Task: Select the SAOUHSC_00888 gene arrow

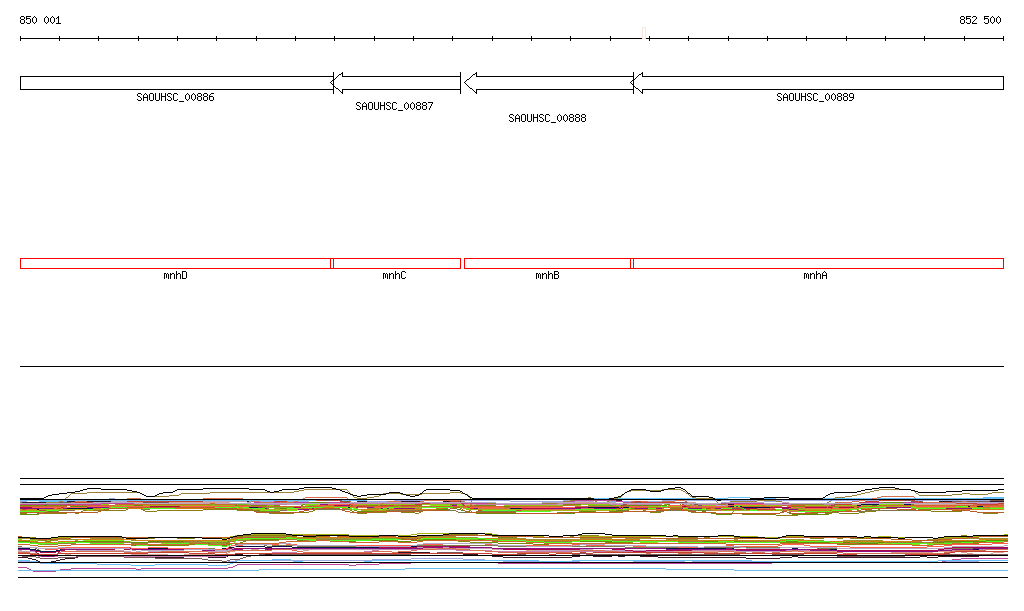Action: tap(548, 83)
